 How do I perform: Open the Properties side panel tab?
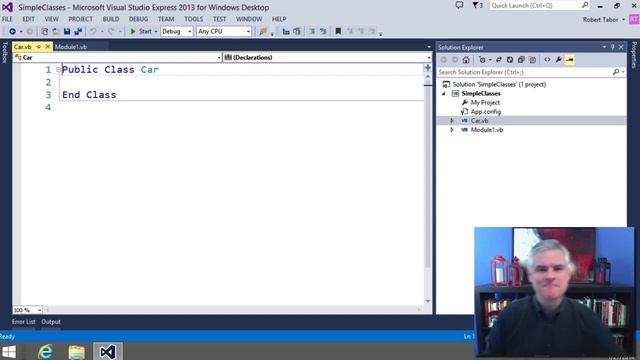[634, 55]
